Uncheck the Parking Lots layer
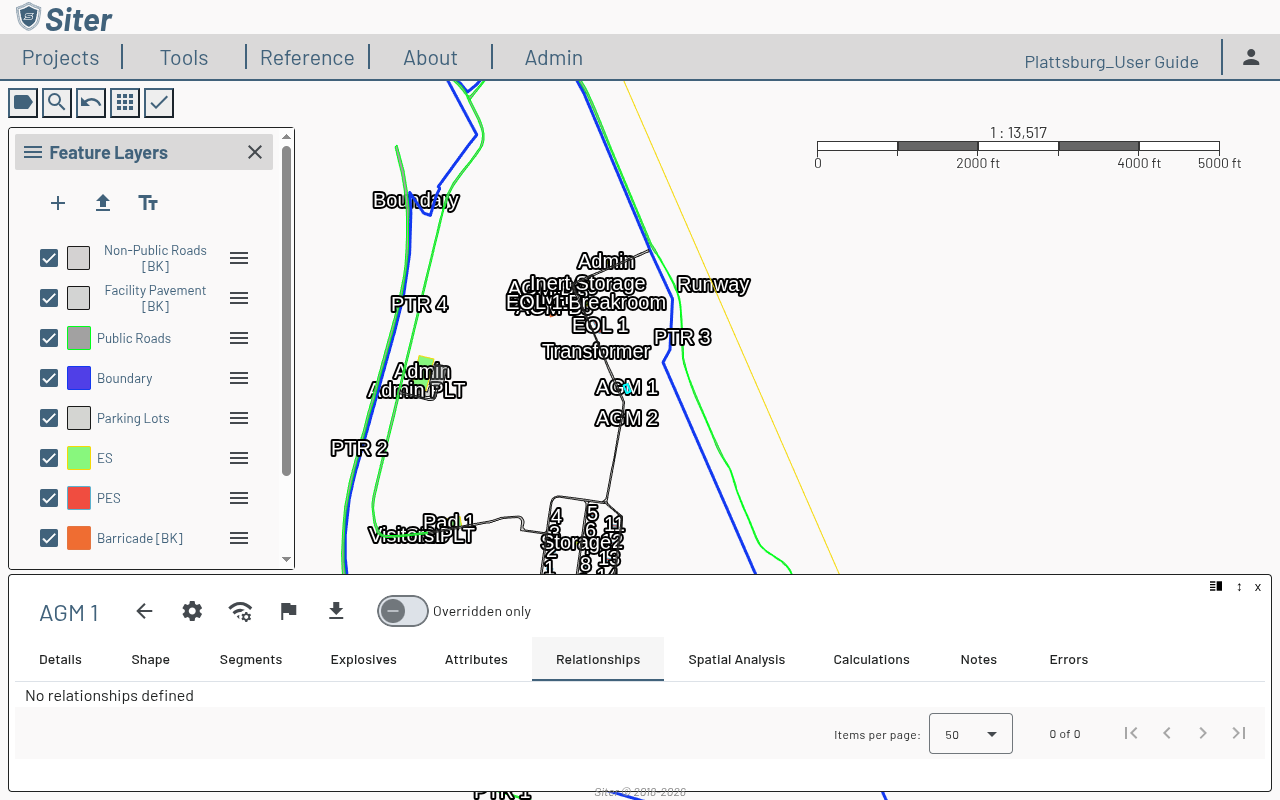 tap(49, 418)
